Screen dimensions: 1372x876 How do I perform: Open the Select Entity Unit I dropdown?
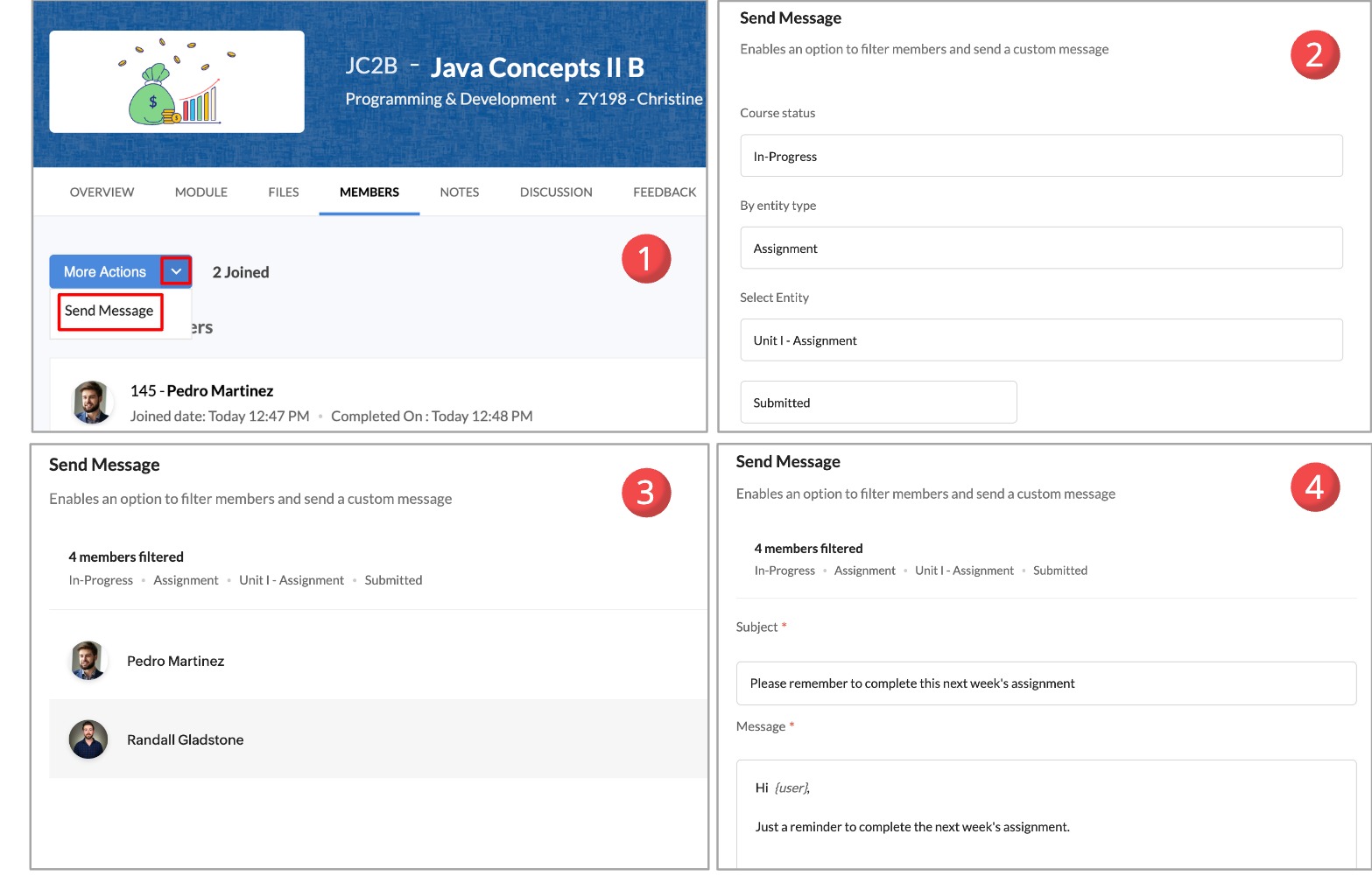click(1040, 340)
